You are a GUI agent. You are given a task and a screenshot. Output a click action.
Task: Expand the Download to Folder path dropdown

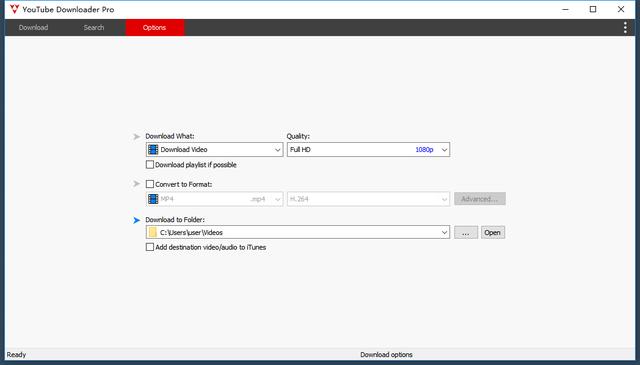[x=298, y=232]
